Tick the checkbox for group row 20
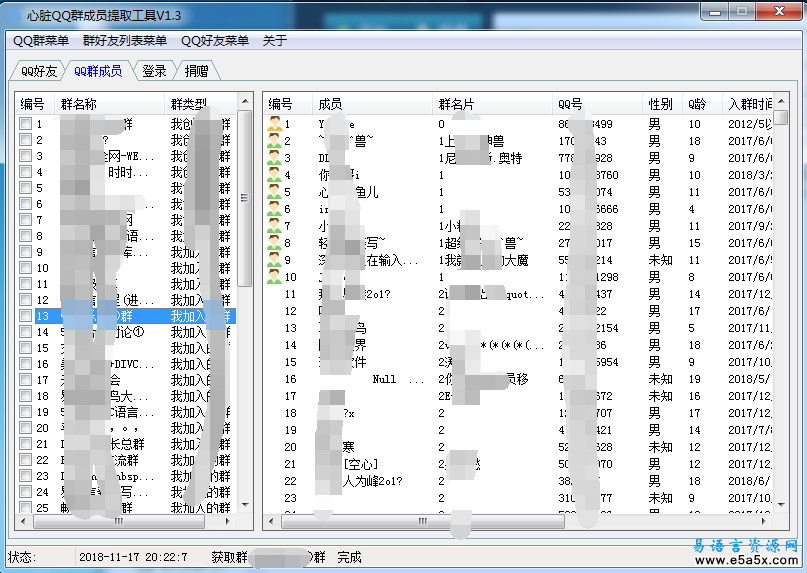The image size is (807, 573). (x=25, y=427)
